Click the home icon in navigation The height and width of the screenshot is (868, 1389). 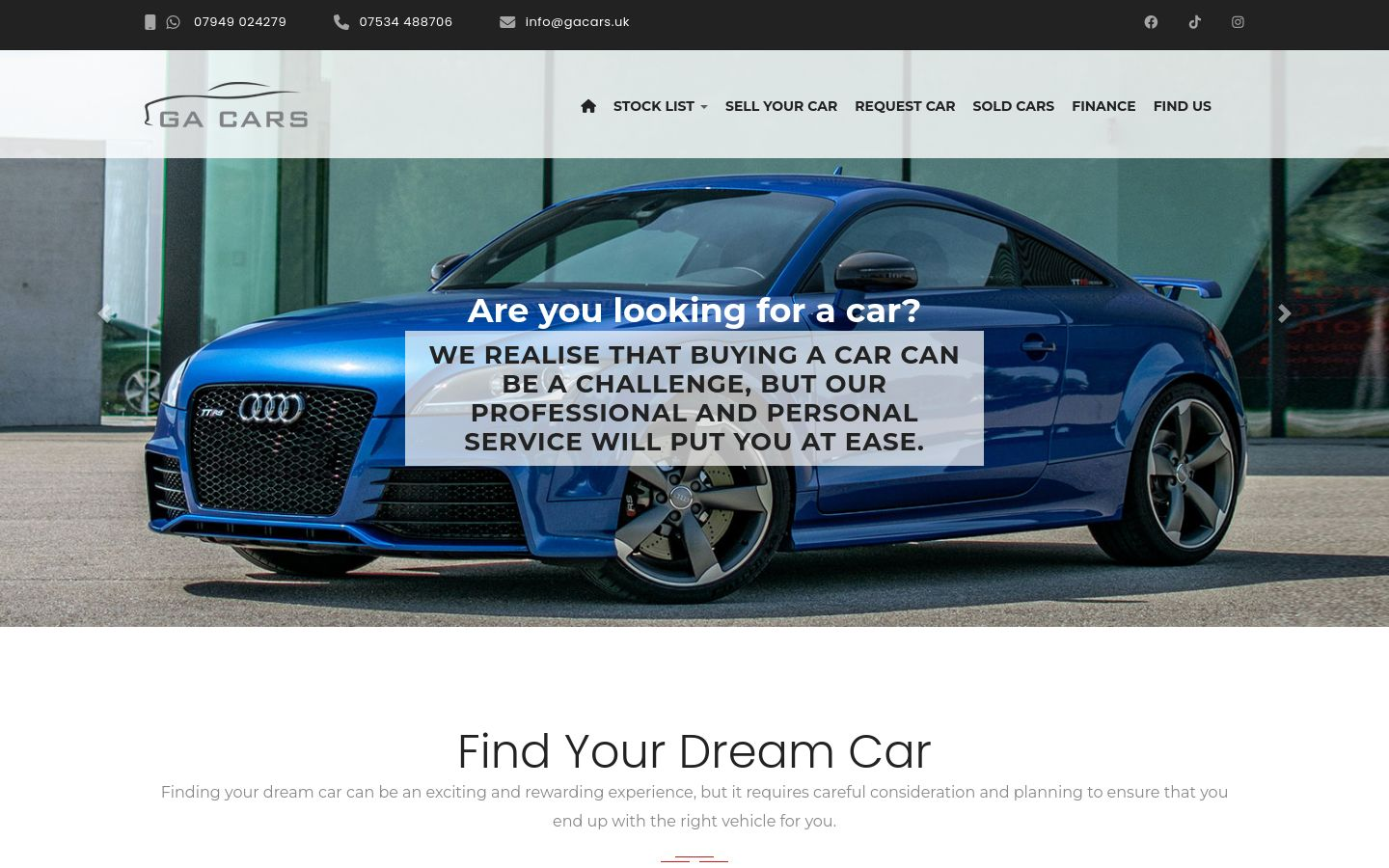tap(588, 106)
